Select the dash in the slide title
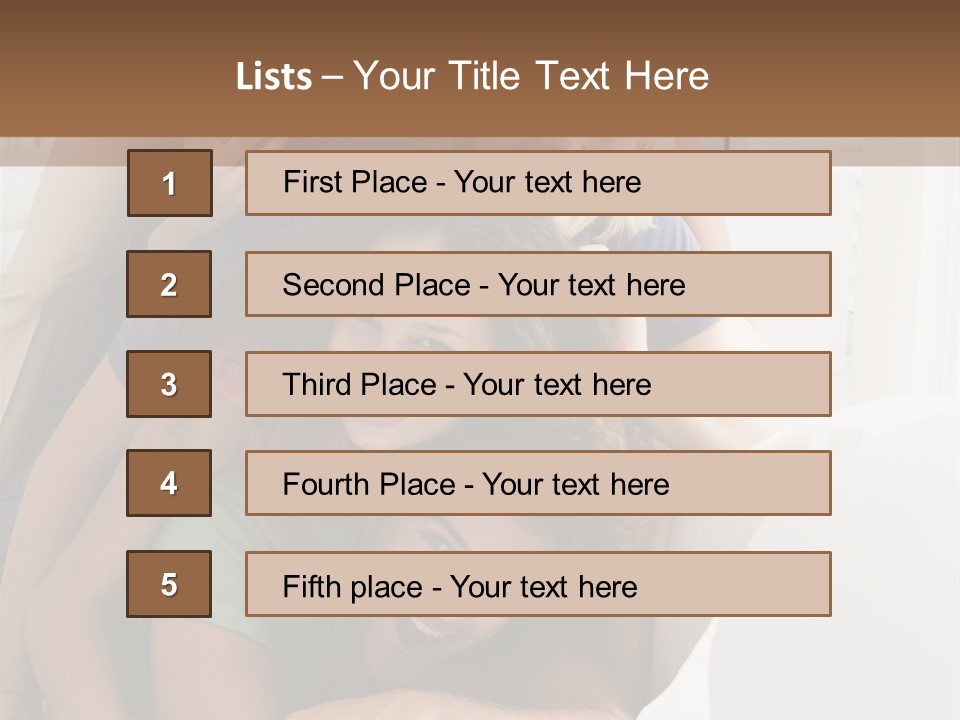This screenshot has height=720, width=960. (332, 78)
